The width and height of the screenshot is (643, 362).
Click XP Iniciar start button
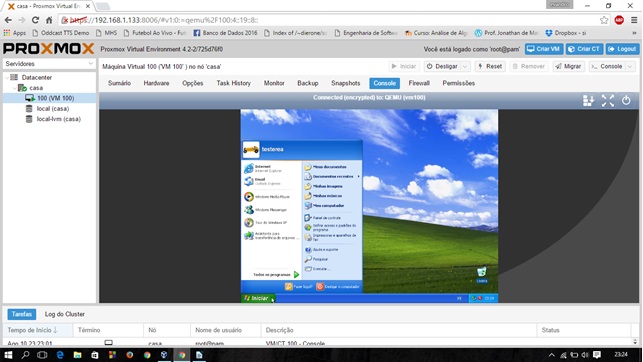click(257, 298)
